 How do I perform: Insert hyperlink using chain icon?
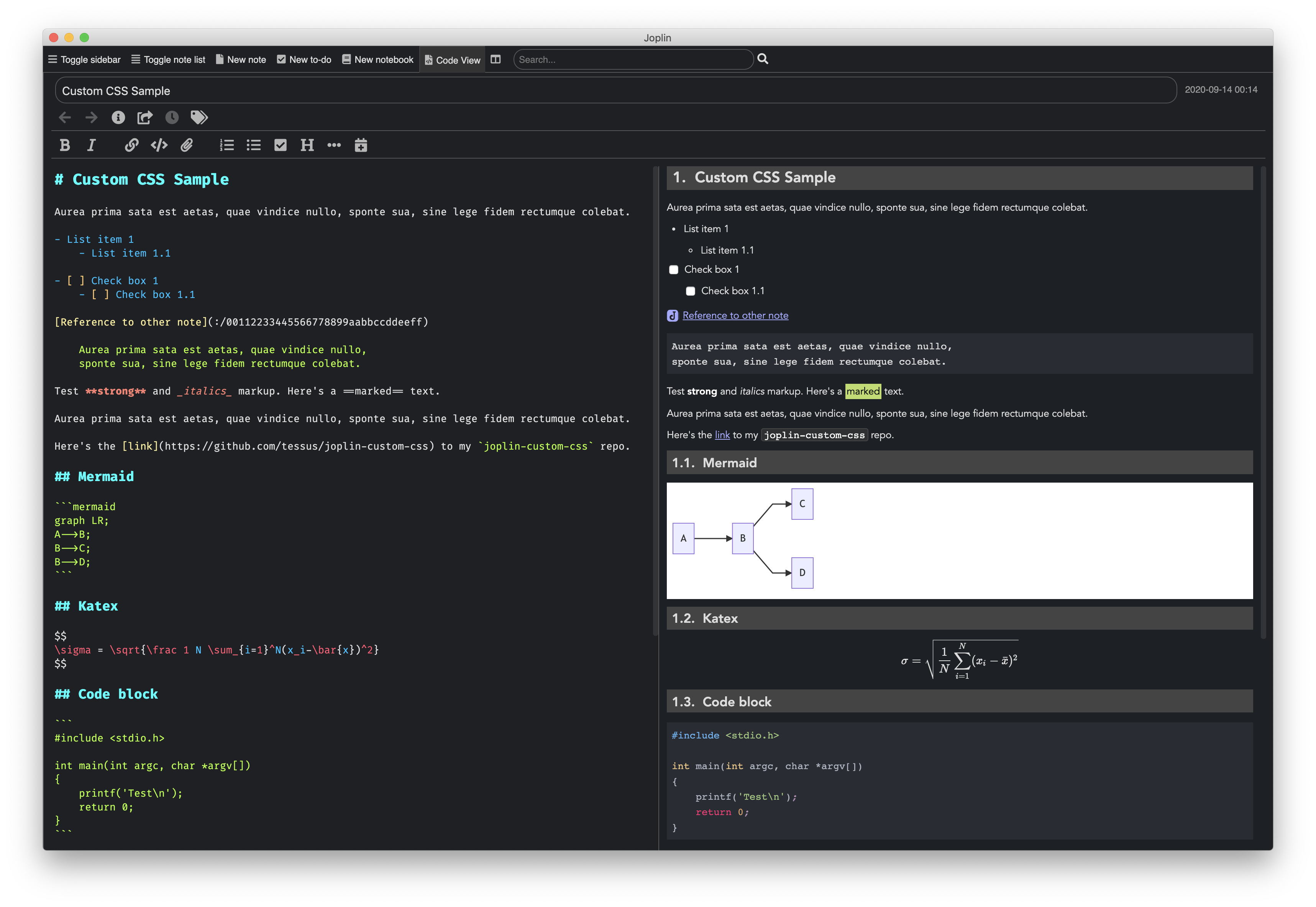point(131,146)
